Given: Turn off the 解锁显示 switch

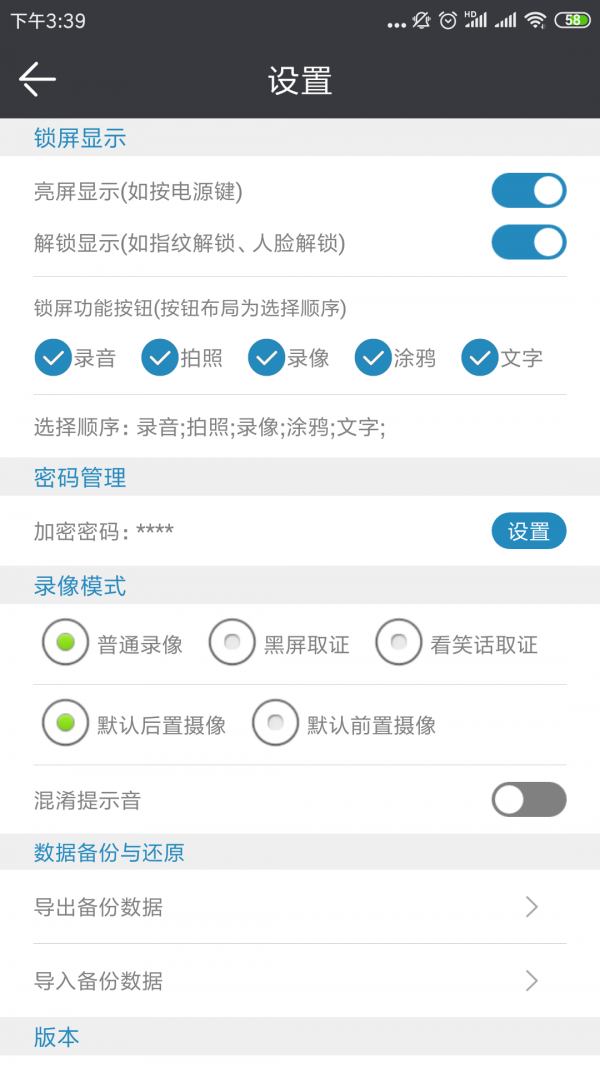Looking at the screenshot, I should coord(528,242).
